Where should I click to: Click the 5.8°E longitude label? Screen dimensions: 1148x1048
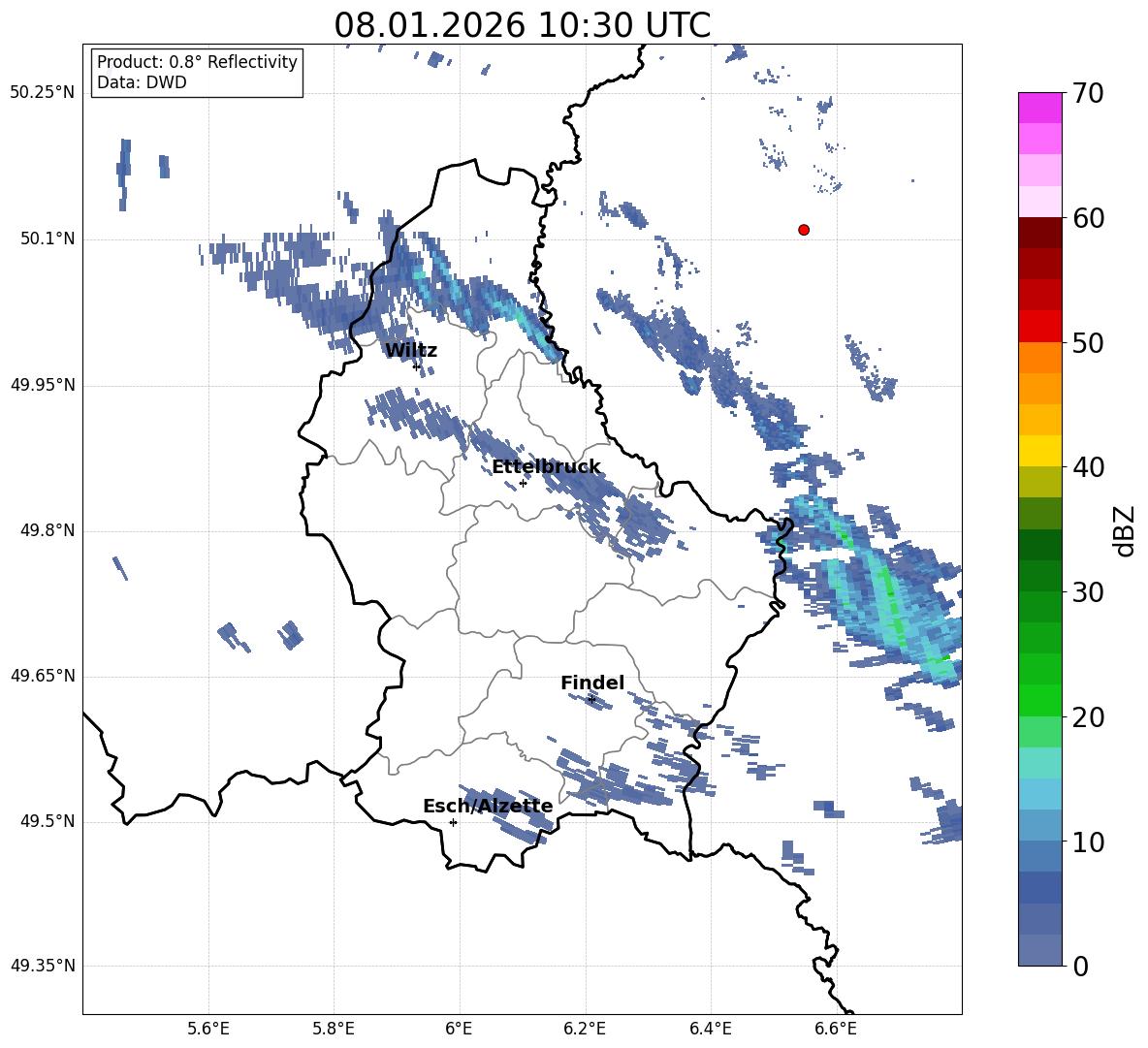pyautogui.click(x=334, y=1029)
